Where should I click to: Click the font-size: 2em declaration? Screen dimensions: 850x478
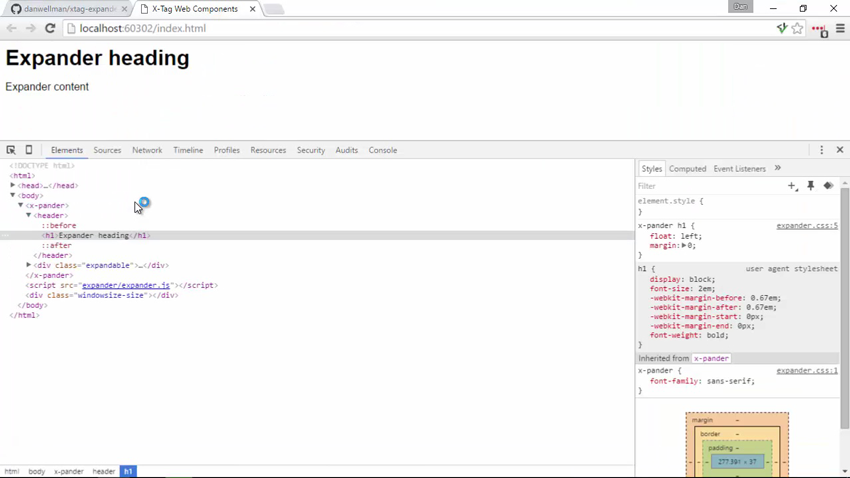coord(682,289)
